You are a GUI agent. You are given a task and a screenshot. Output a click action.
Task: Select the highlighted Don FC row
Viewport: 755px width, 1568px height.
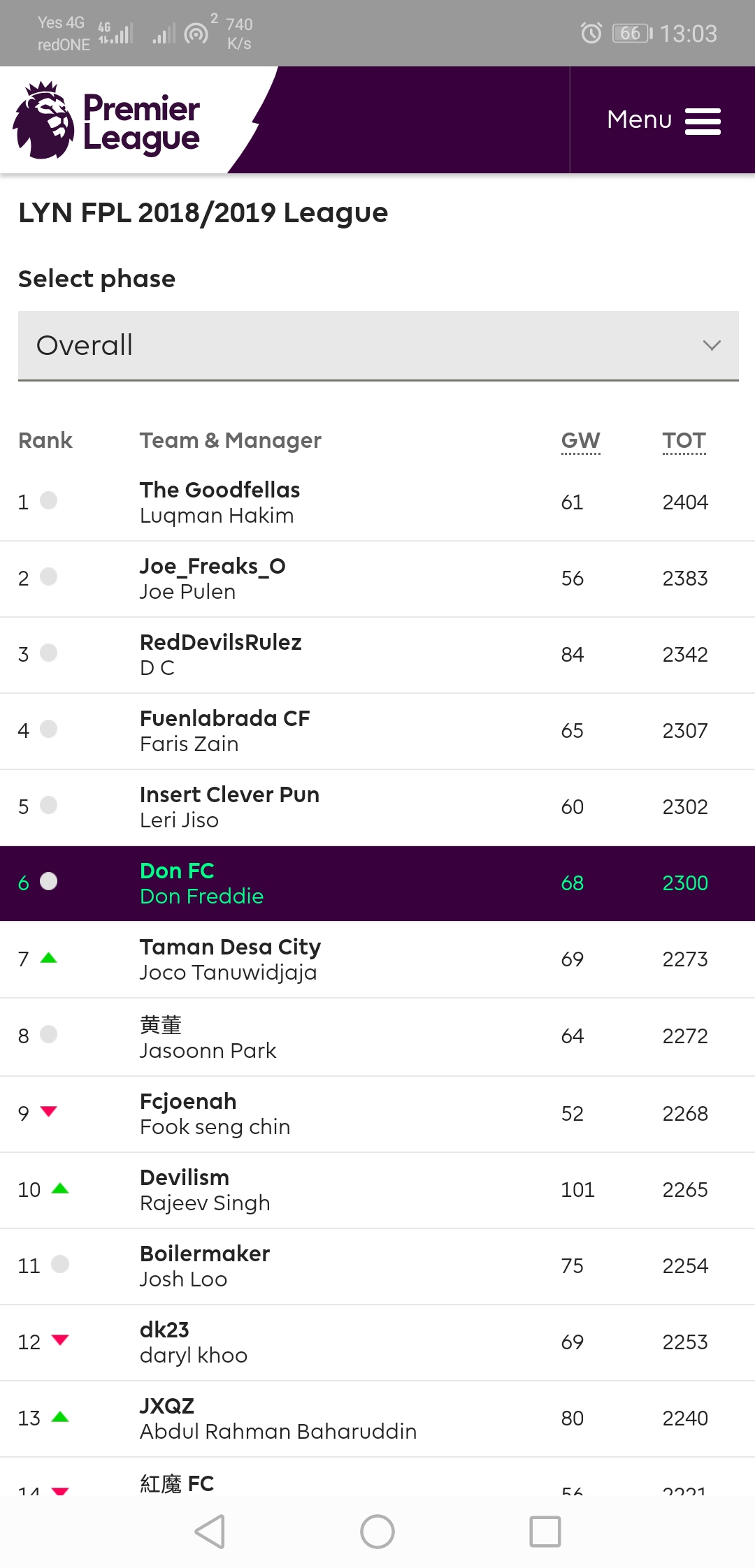click(377, 883)
